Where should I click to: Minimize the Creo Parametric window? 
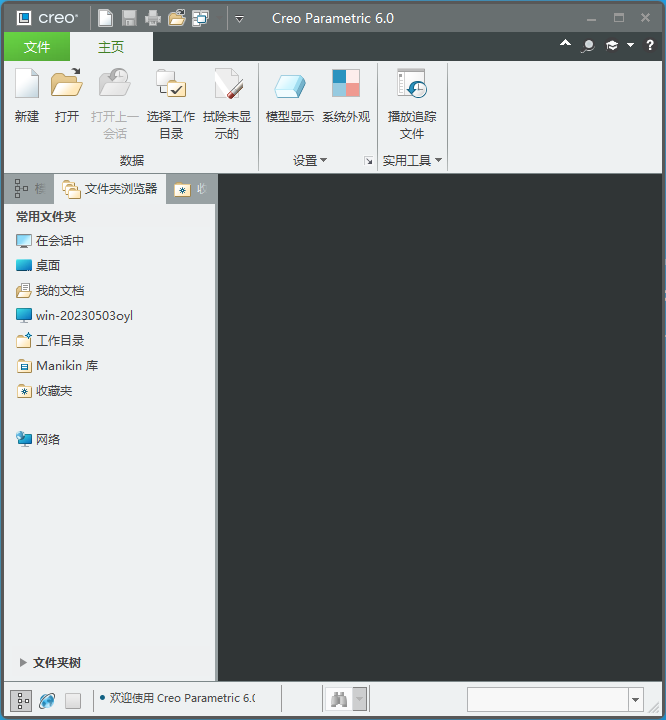592,18
